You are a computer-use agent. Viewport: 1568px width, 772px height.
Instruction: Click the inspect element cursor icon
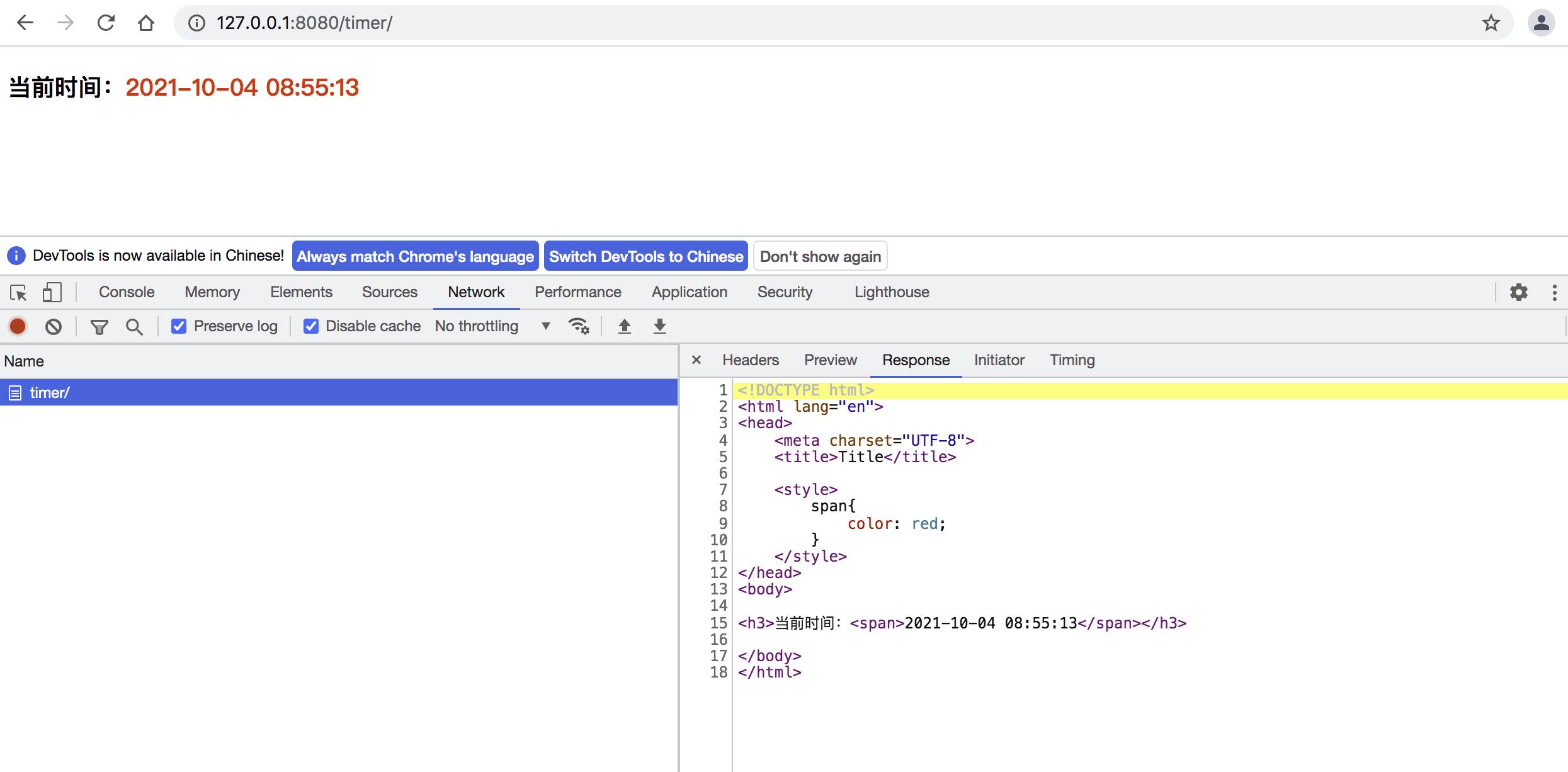(x=19, y=292)
